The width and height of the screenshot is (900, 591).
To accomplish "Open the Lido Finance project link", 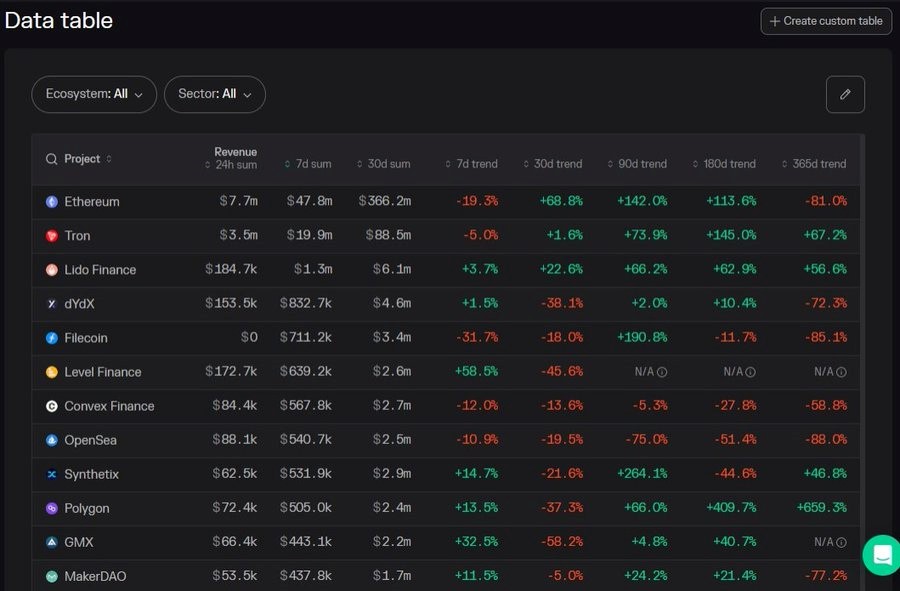I will (100, 270).
